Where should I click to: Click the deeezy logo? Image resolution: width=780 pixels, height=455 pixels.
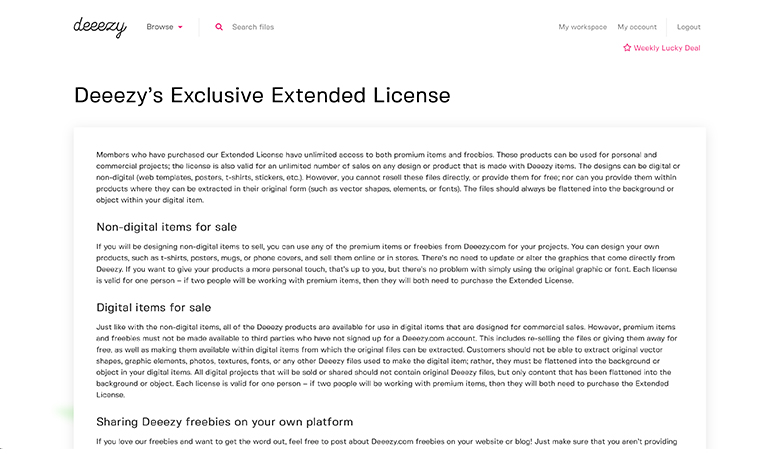pos(100,27)
